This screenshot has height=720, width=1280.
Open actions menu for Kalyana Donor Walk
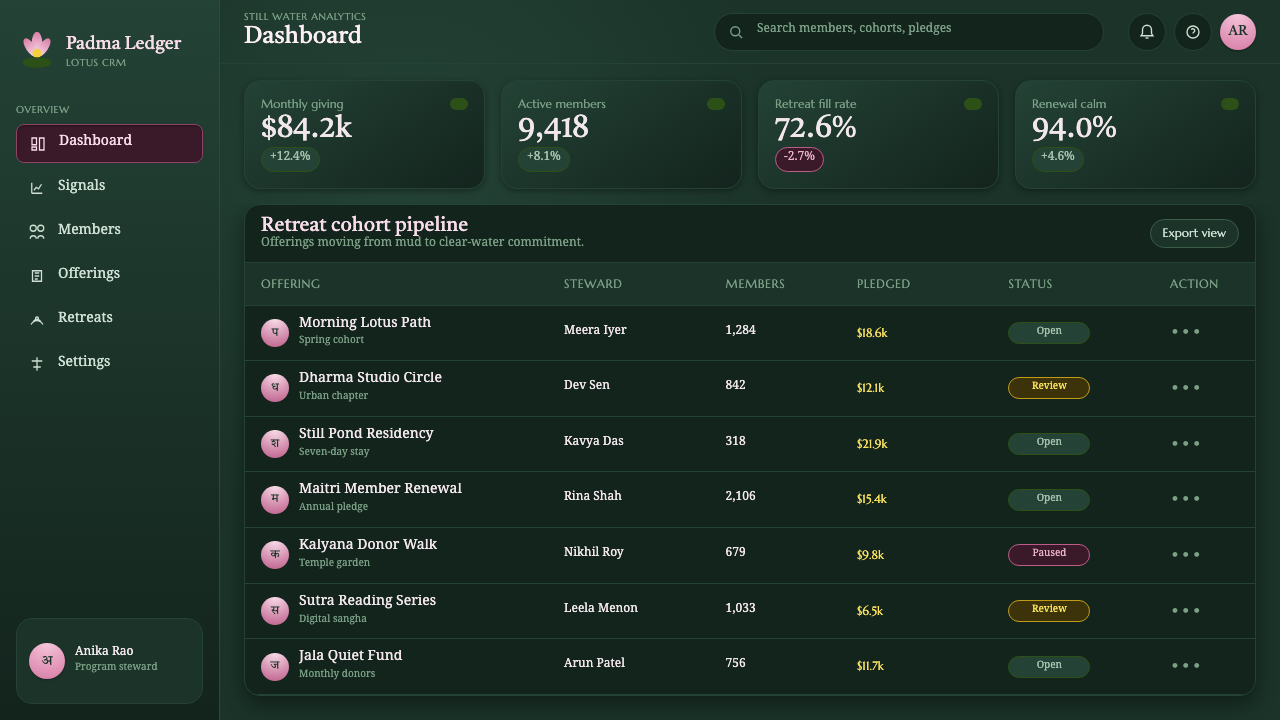point(1186,554)
